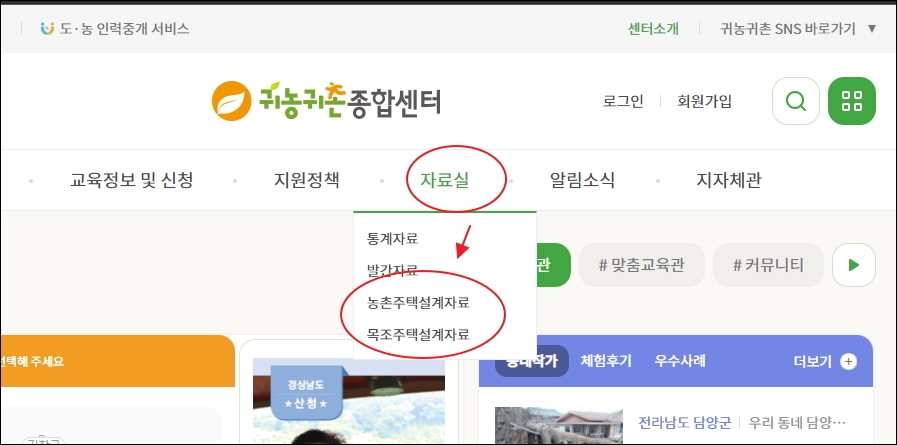
Task: Open the green grid all-menu icon
Action: (852, 101)
